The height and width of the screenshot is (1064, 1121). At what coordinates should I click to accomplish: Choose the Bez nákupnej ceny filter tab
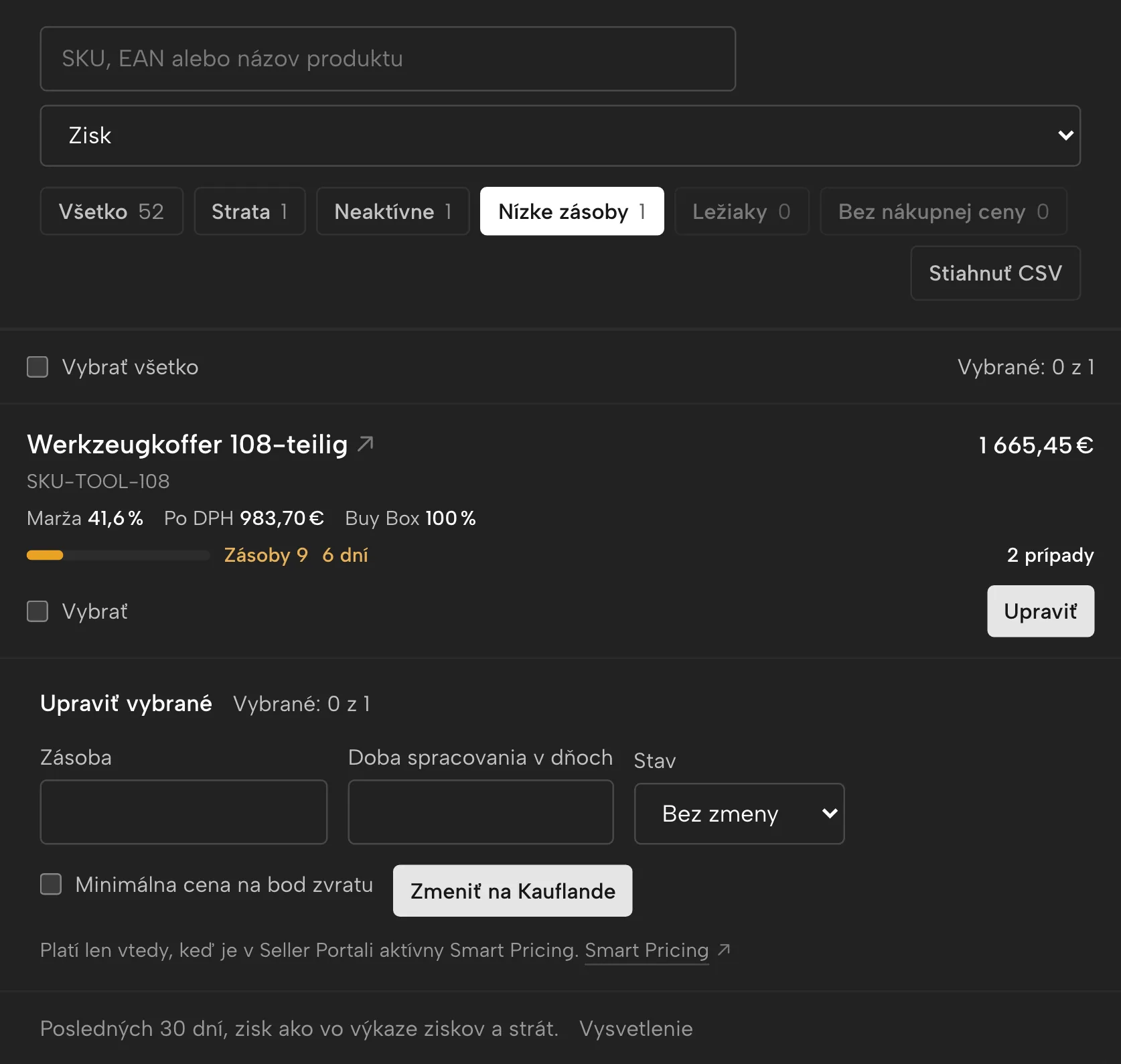944,212
